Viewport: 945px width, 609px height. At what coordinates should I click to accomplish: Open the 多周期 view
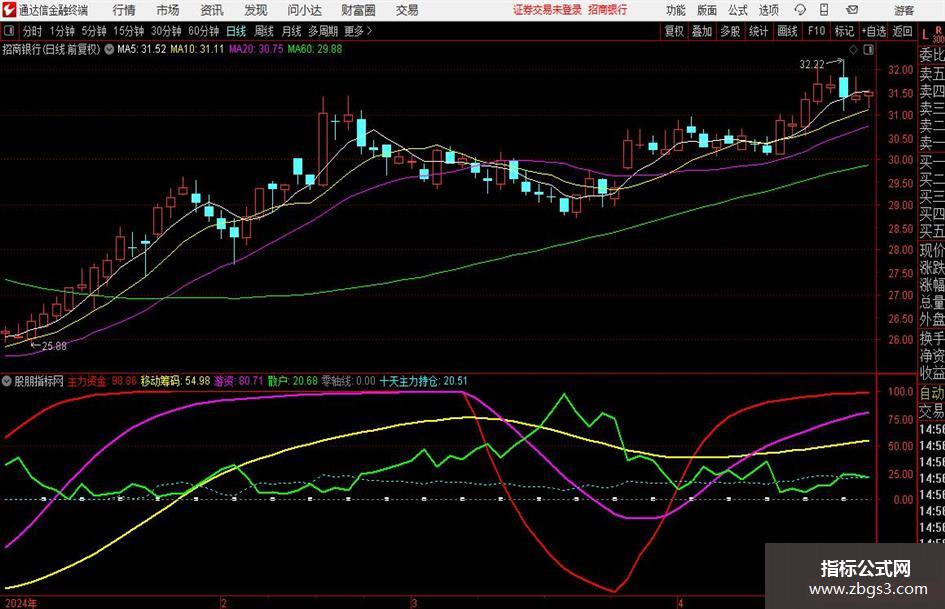point(323,31)
